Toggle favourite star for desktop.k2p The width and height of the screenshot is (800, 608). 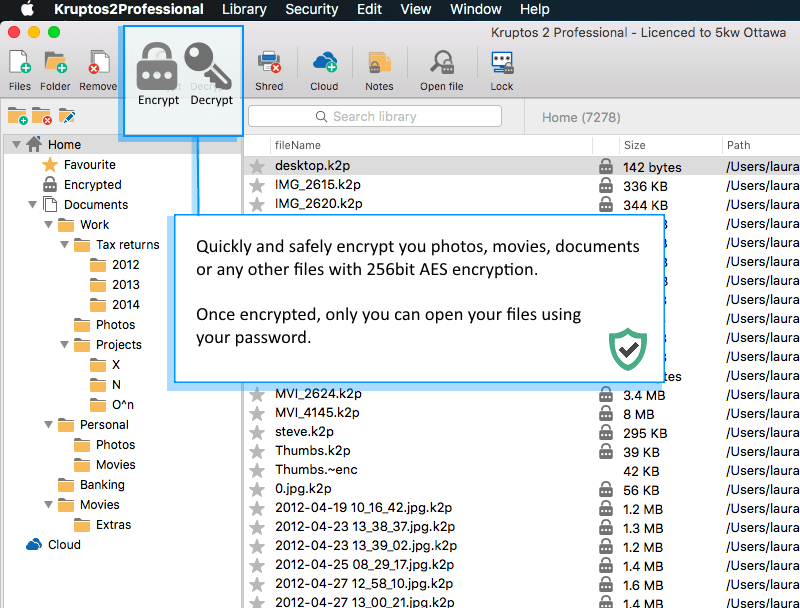(258, 166)
